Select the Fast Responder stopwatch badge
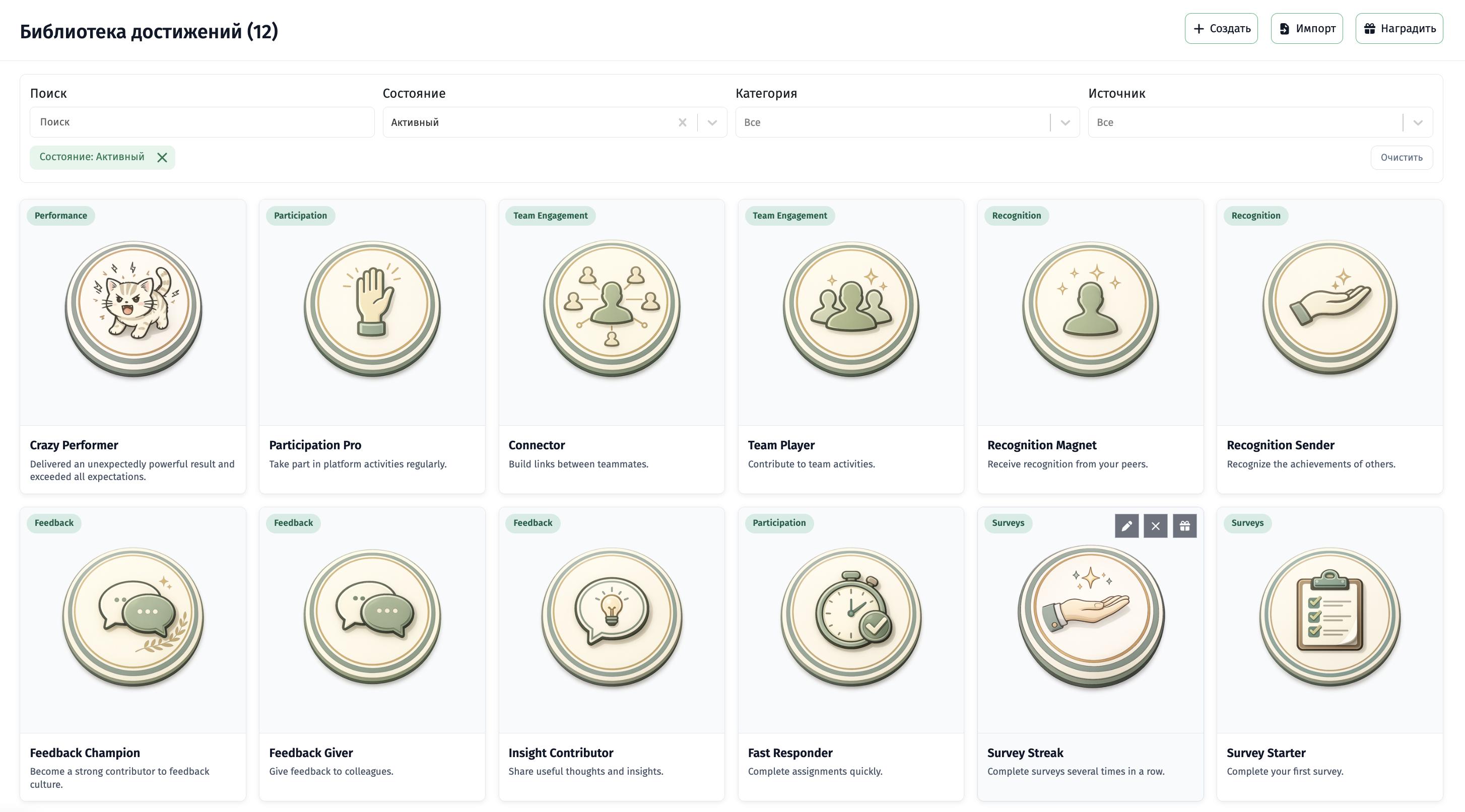This screenshot has height=812, width=1465. click(x=851, y=617)
